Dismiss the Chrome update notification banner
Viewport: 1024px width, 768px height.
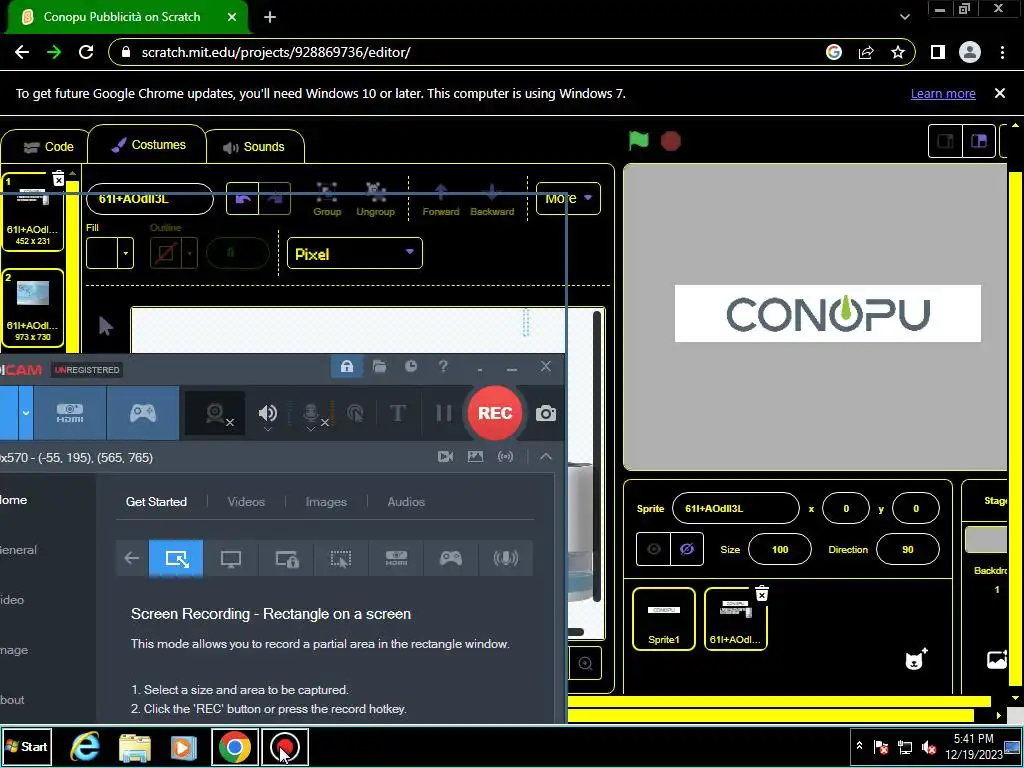pyautogui.click(x=999, y=93)
